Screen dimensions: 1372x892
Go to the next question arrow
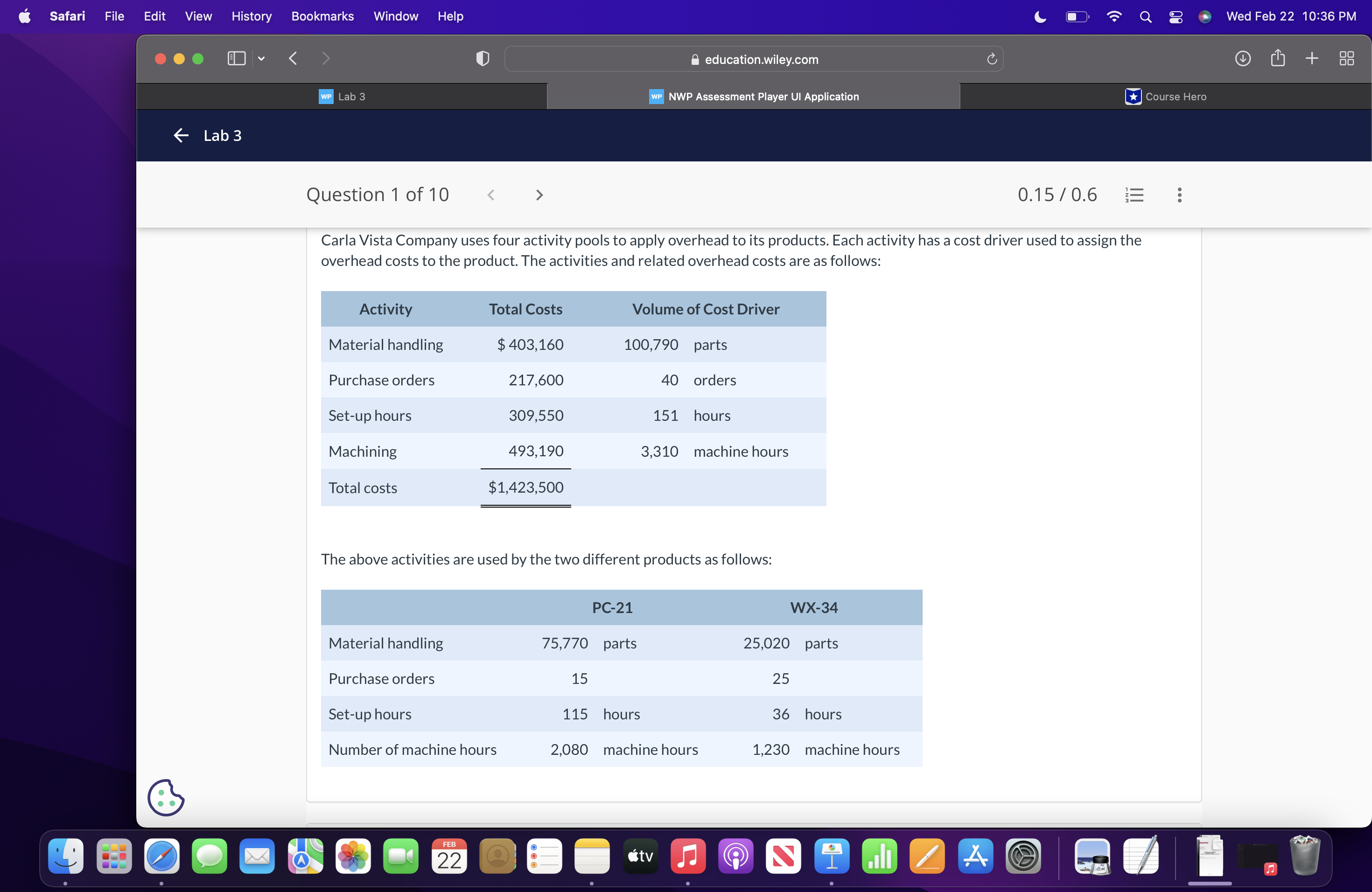pyautogui.click(x=539, y=195)
